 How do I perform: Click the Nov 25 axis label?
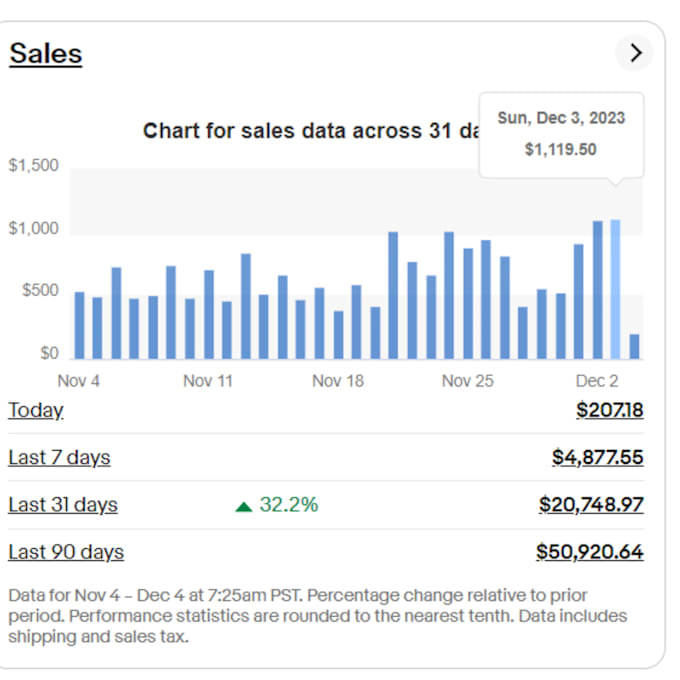[468, 381]
